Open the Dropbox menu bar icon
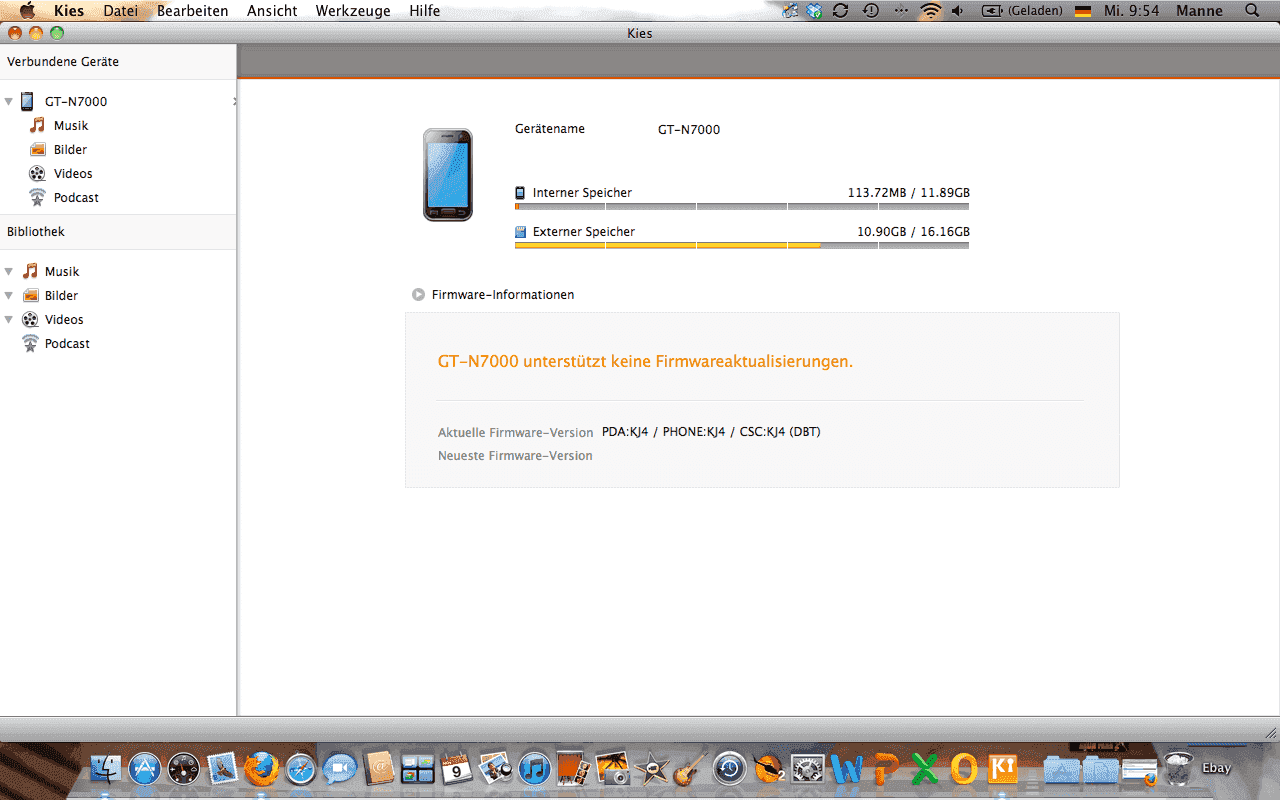1280x800 pixels. click(815, 11)
